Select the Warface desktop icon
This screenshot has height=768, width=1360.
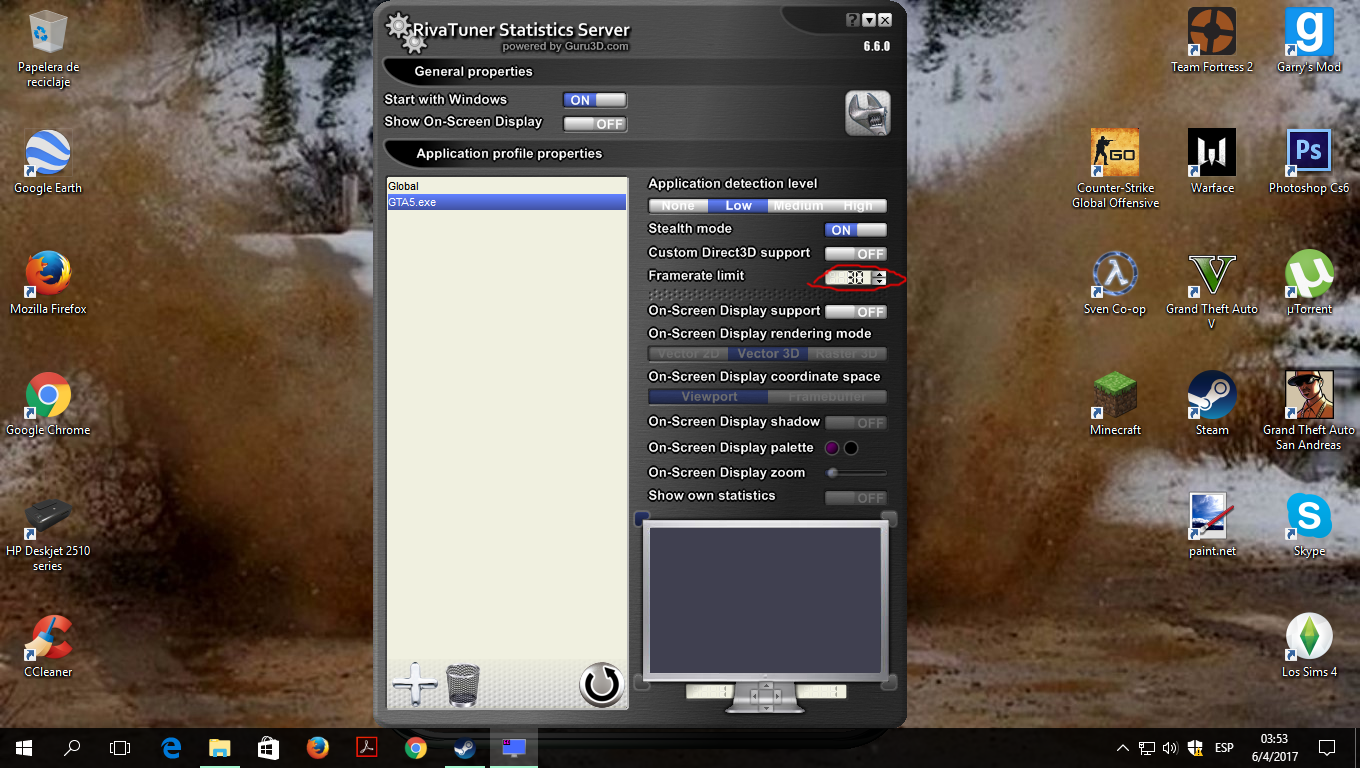1212,161
